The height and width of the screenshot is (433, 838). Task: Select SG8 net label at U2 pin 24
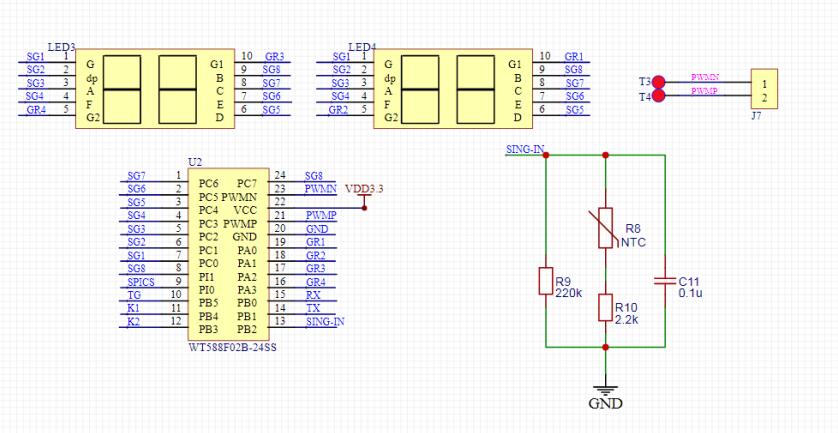314,176
